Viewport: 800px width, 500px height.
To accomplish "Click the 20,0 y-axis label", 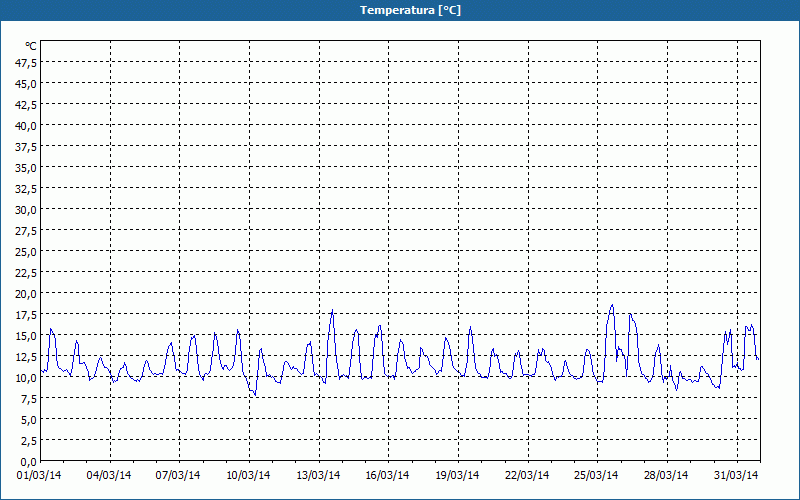I will (x=27, y=293).
